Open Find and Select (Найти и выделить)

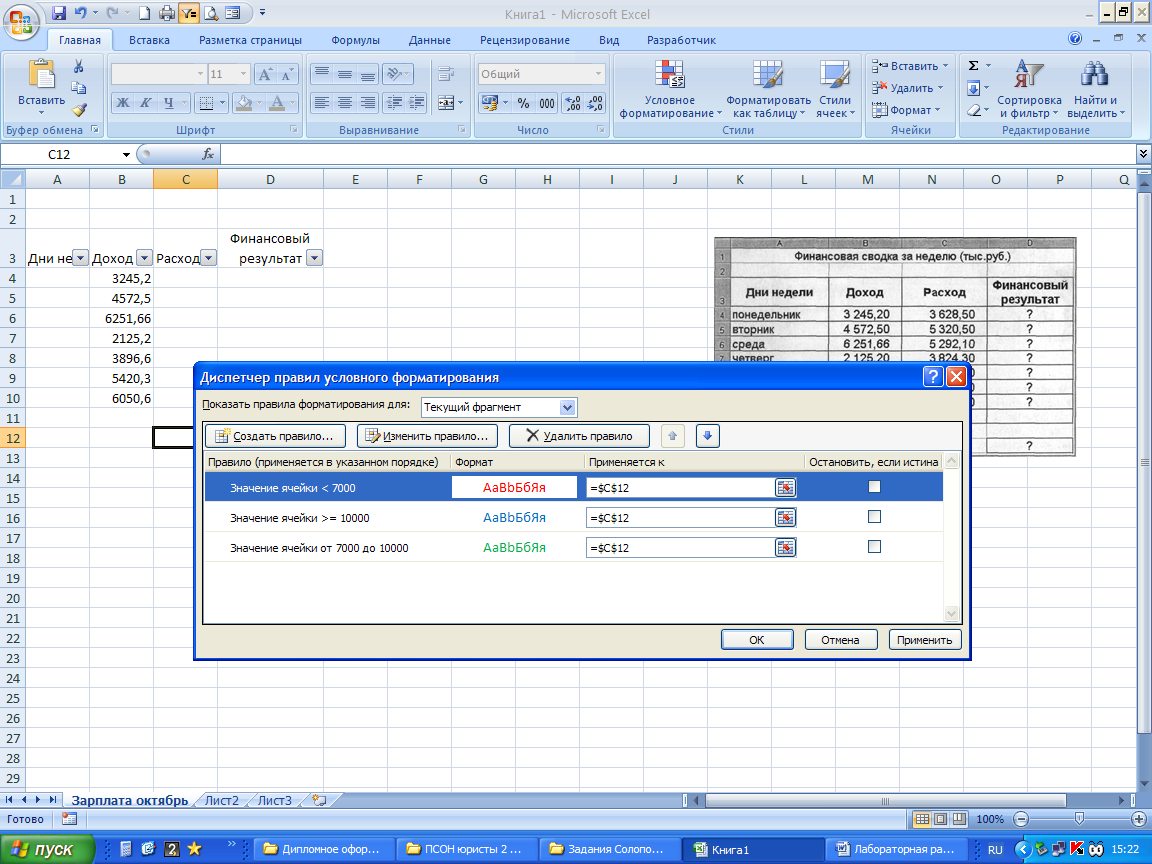coord(1095,89)
